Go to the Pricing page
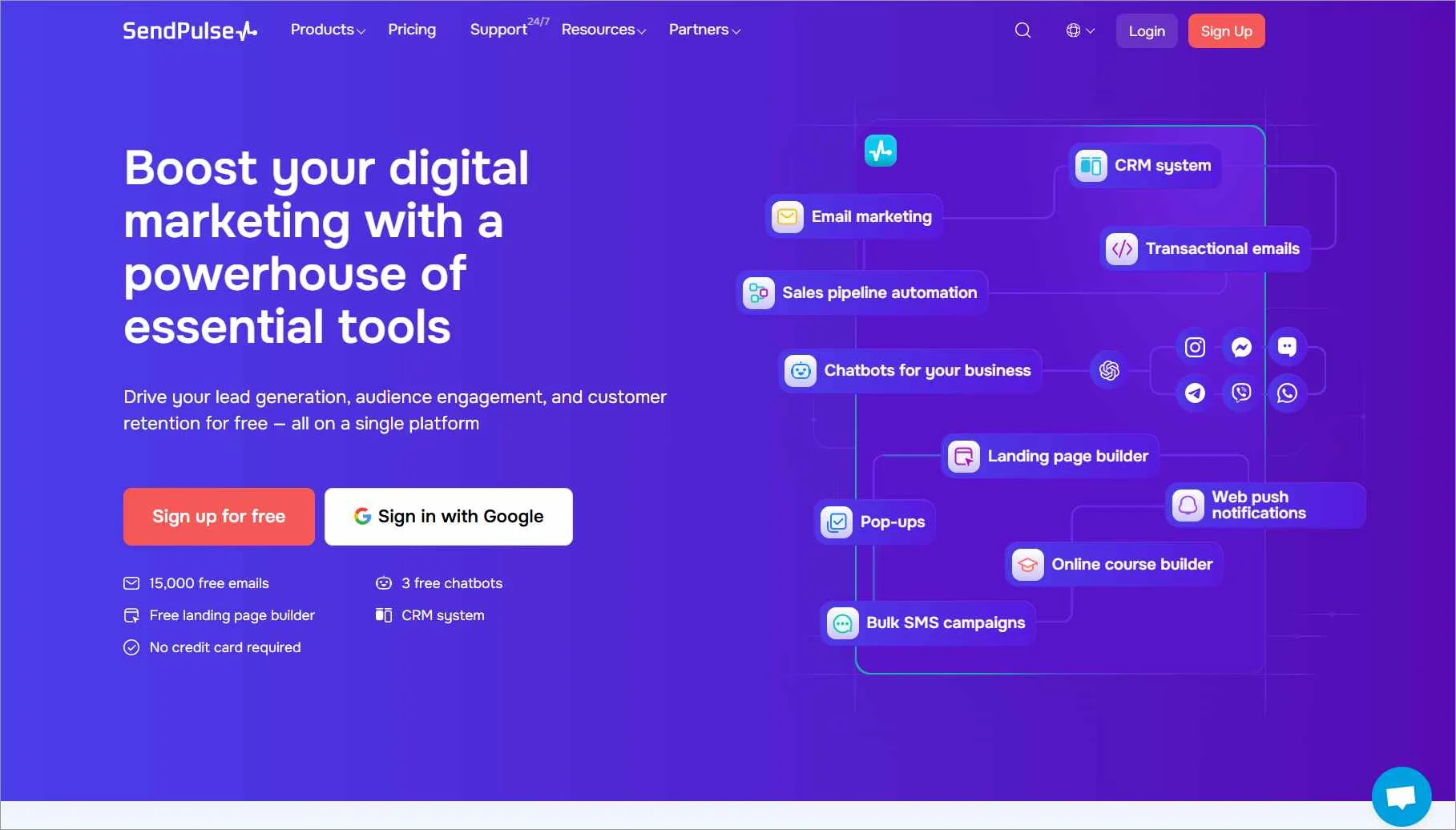Image resolution: width=1456 pixels, height=830 pixels. tap(412, 30)
